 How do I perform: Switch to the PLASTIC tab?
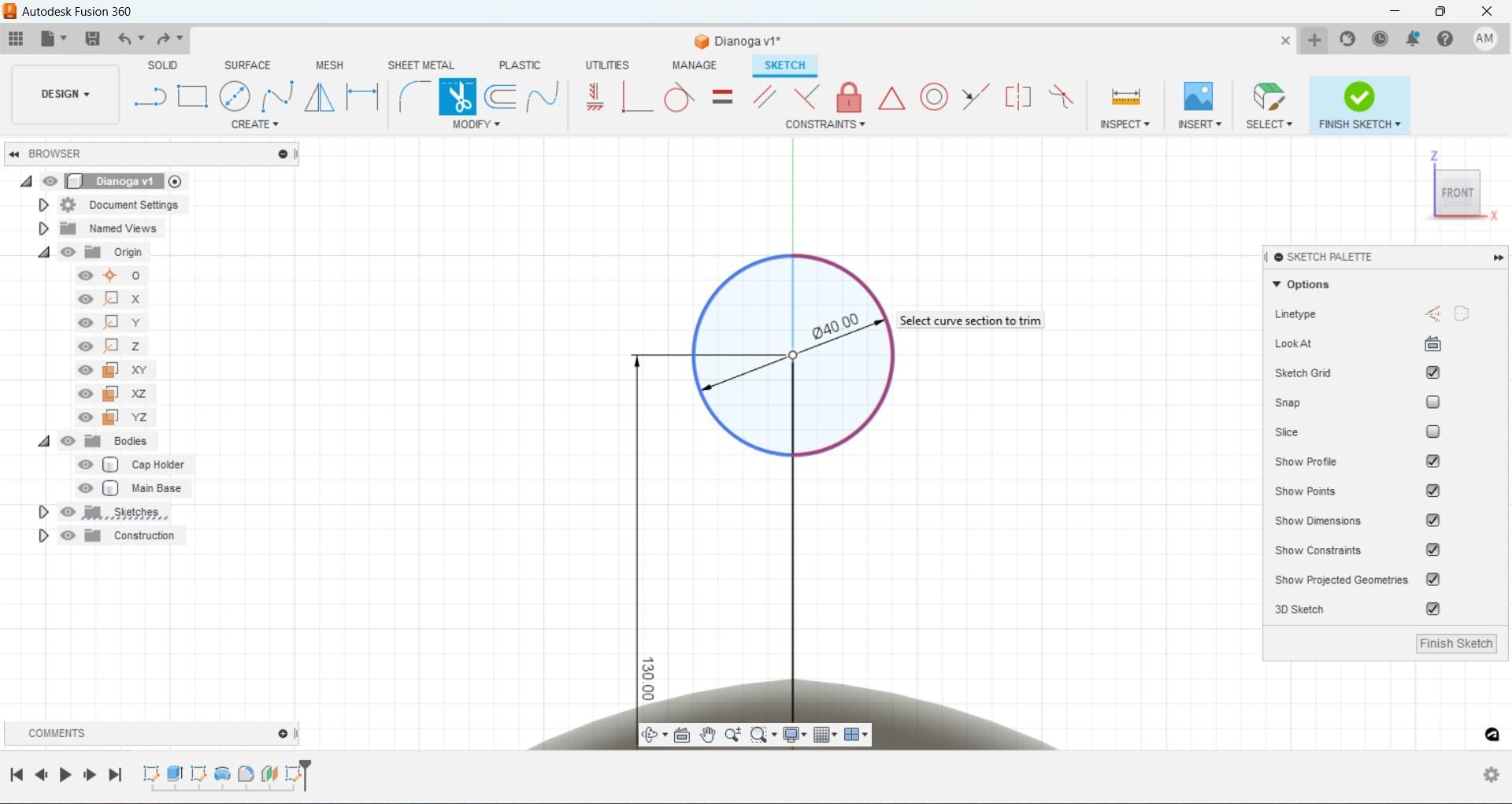(520, 65)
